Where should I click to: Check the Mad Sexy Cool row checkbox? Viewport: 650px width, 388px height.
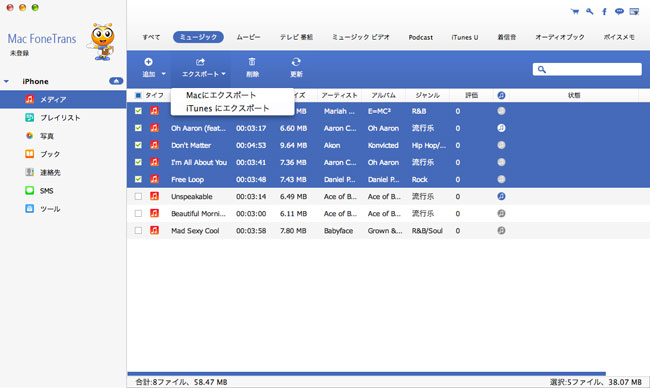pyautogui.click(x=138, y=230)
